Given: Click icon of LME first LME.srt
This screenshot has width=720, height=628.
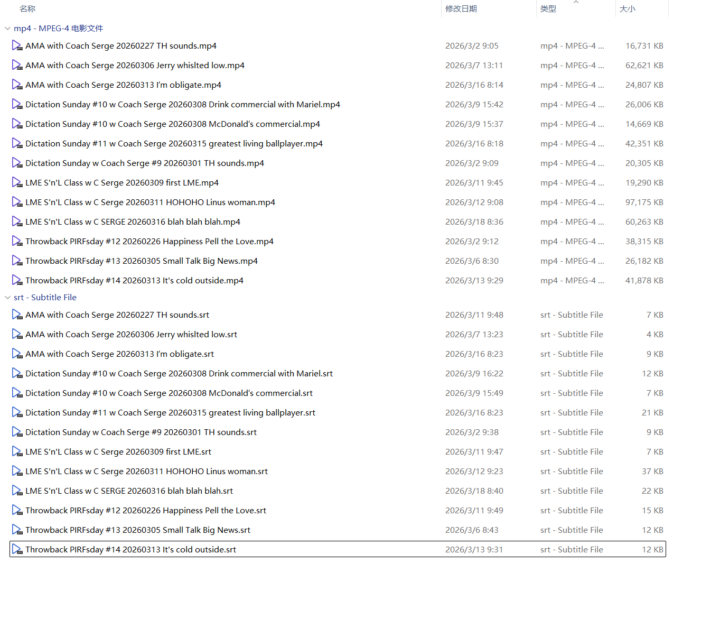Looking at the screenshot, I should pyautogui.click(x=17, y=452).
